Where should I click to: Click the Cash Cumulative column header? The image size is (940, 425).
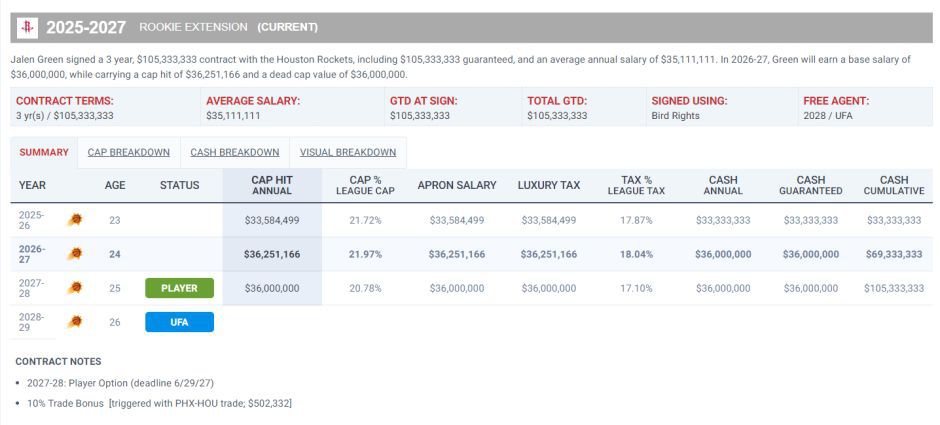coord(894,185)
